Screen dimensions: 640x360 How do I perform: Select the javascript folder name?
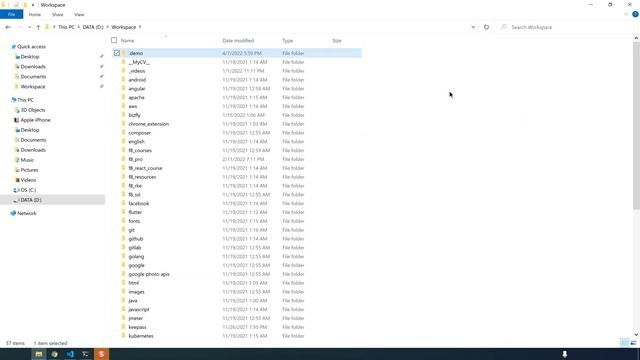click(x=139, y=309)
